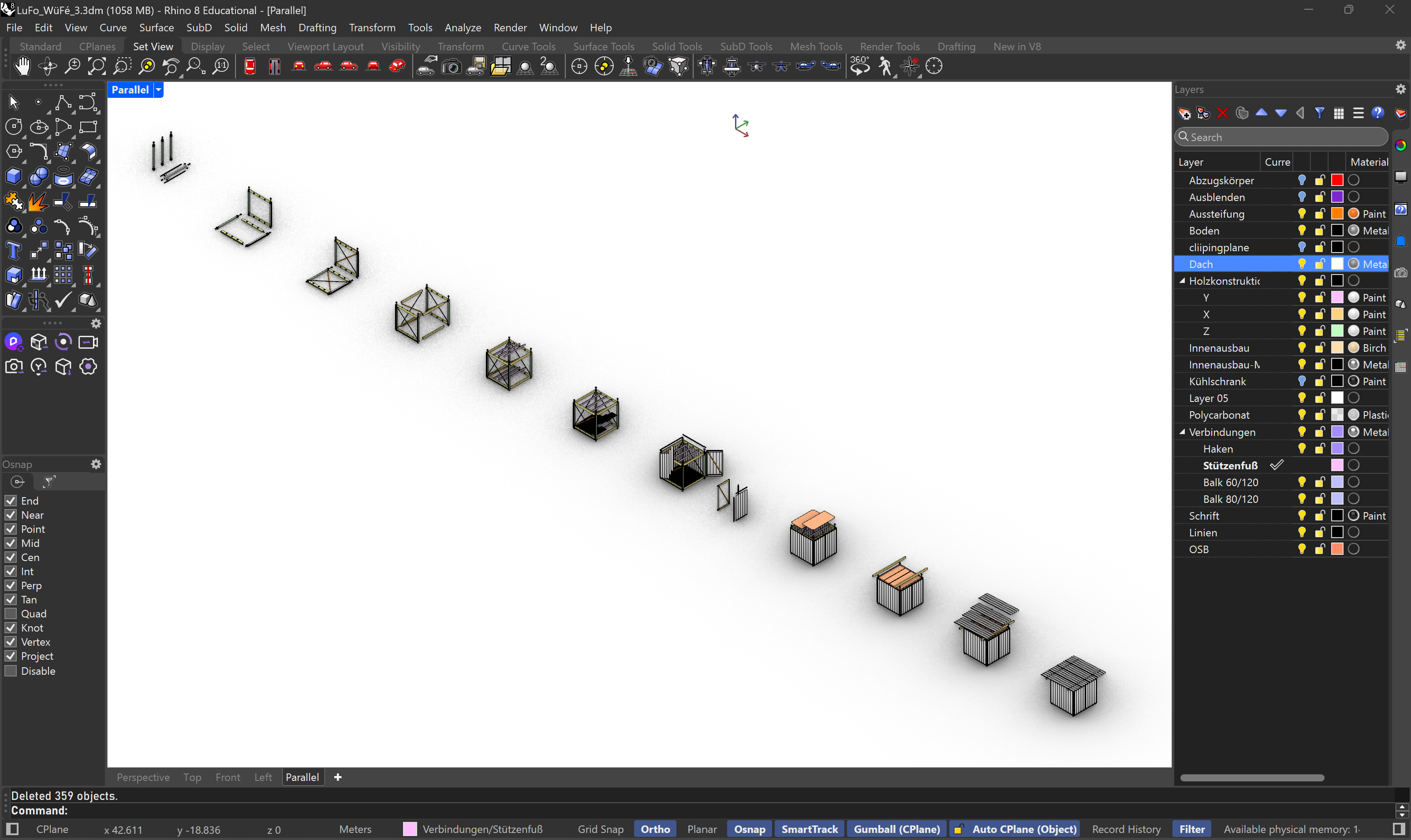
Task: Click the New Layer icon
Action: pos(1184,113)
